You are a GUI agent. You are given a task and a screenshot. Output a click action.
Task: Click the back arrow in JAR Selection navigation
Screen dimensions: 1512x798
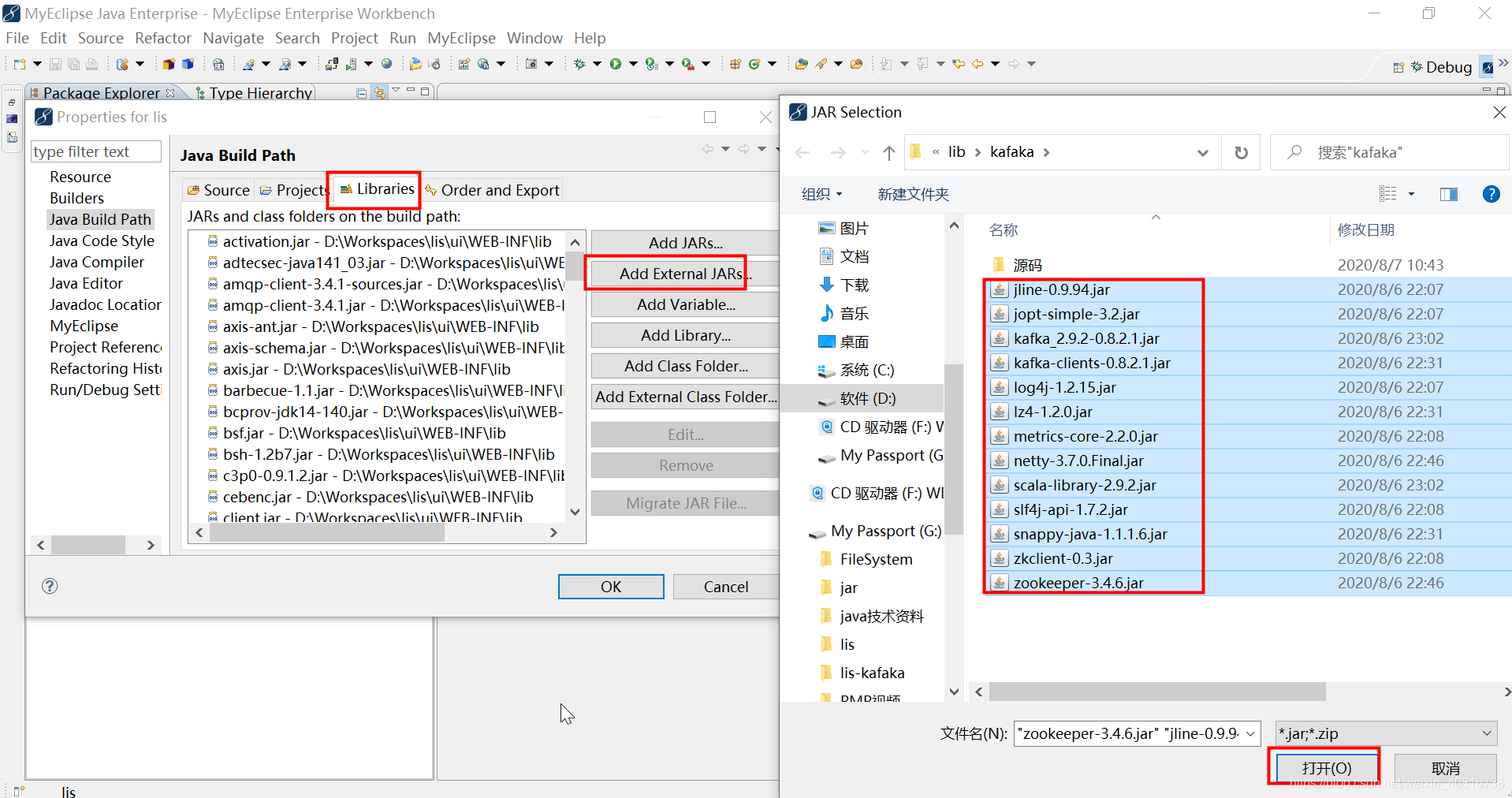coord(803,152)
